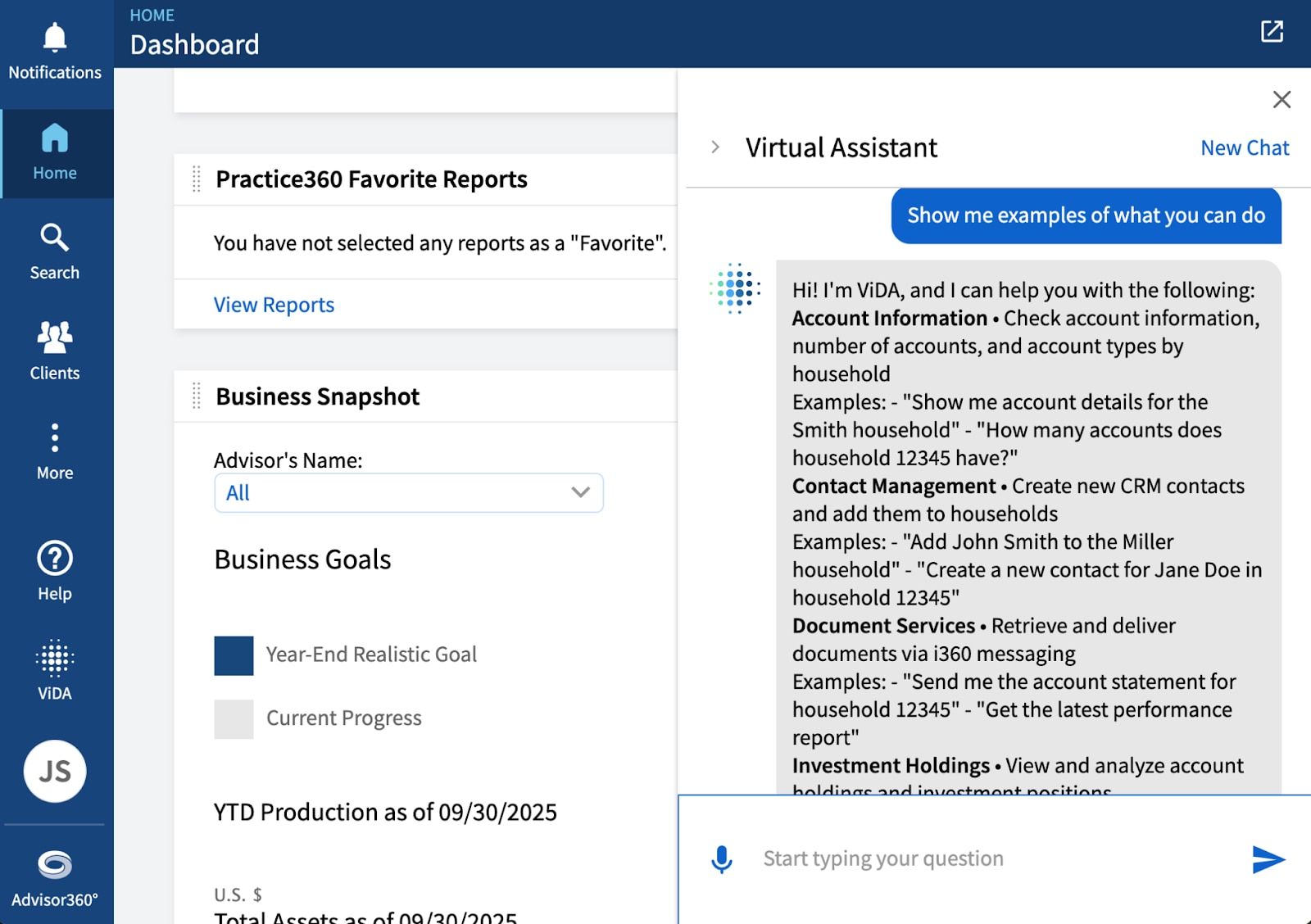Viewport: 1311px width, 924px height.
Task: Click the Year-End Realistic Goal color swatch
Action: point(234,655)
